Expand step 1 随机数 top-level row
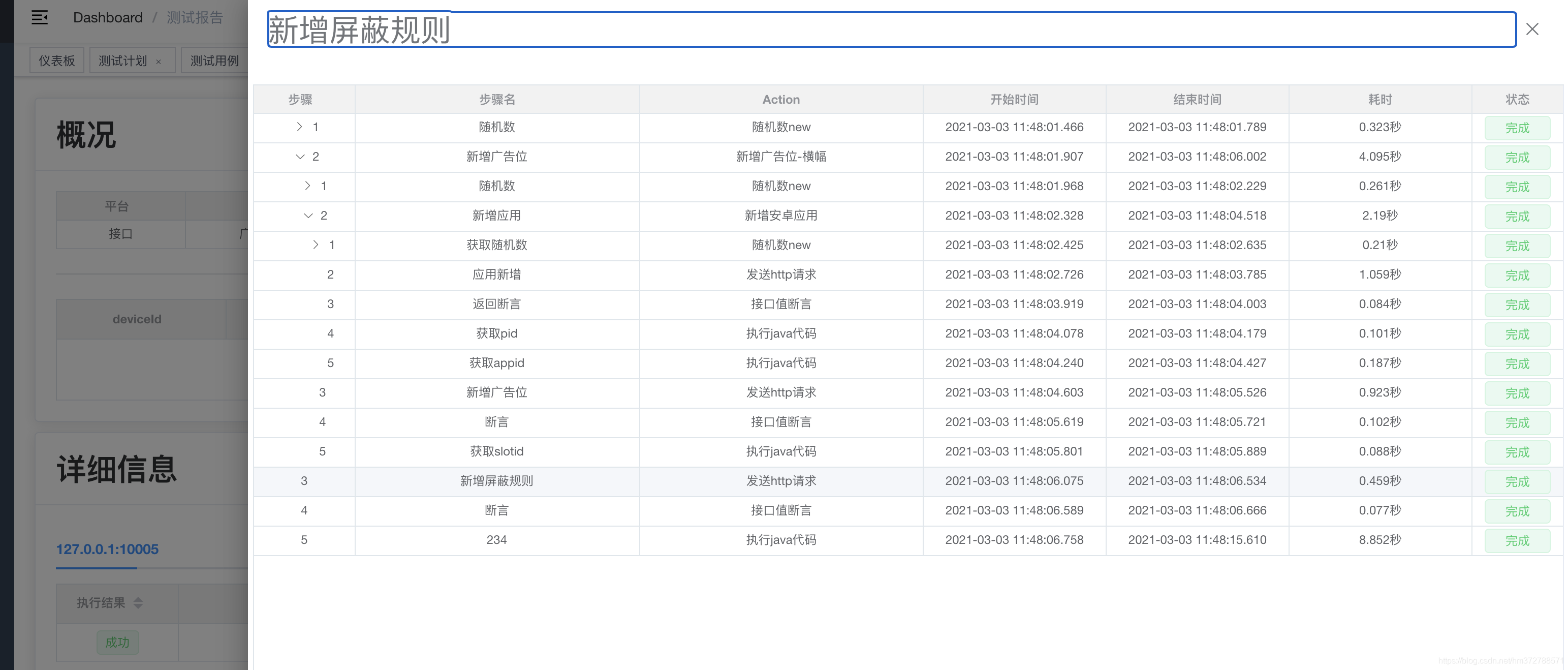This screenshot has height=670, width=1568. click(x=299, y=127)
